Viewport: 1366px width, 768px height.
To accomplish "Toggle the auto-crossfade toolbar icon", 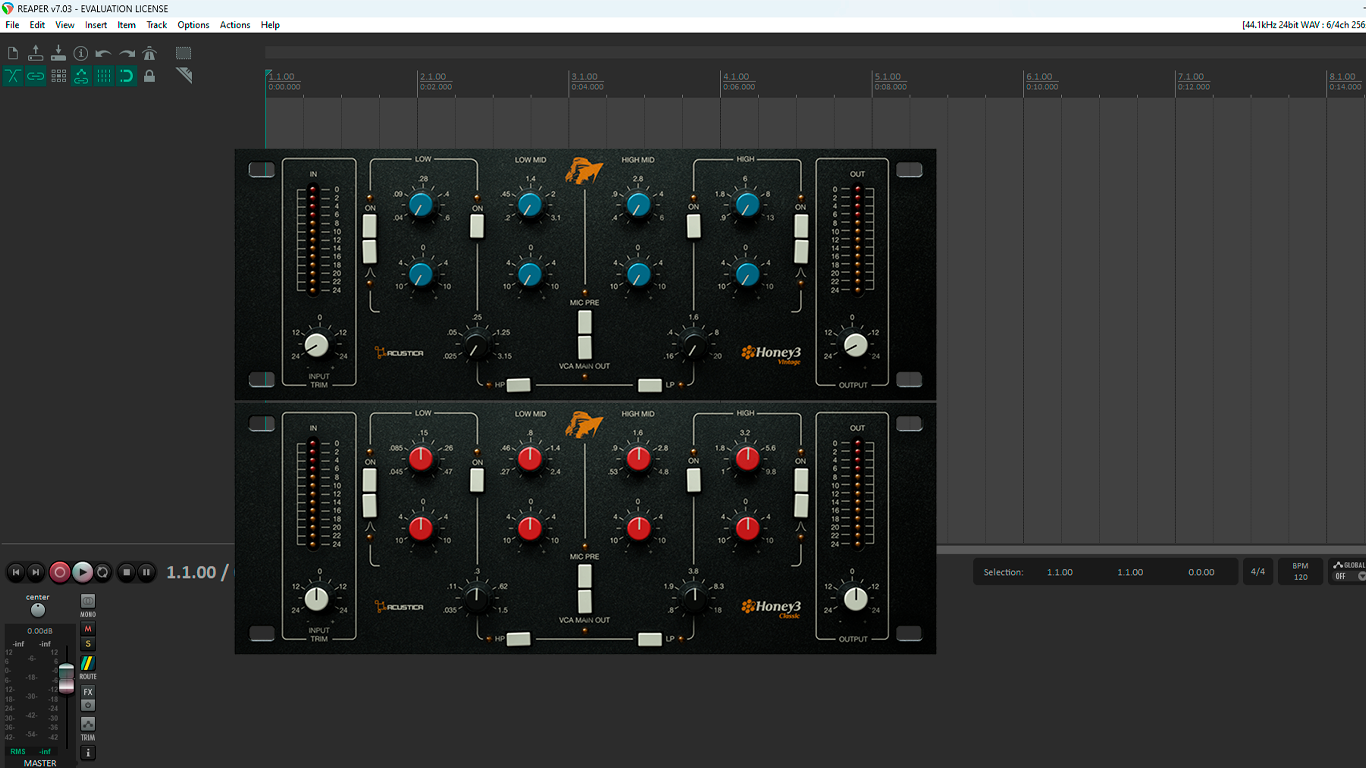I will click(13, 76).
